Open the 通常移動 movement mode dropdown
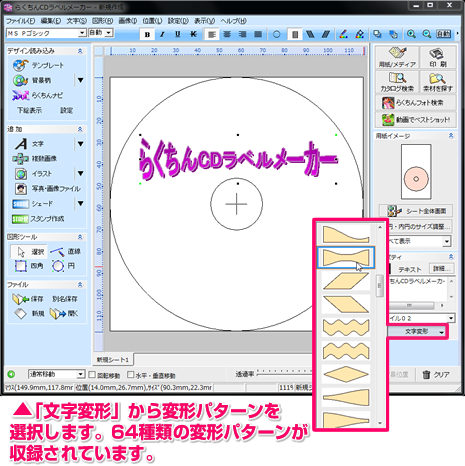The width and height of the screenshot is (465, 466). (x=80, y=374)
